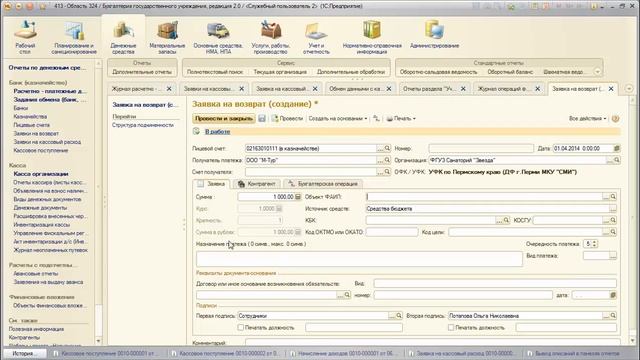Search Объект ФАИП with magnifier icon
The image size is (640, 360).
point(613,197)
